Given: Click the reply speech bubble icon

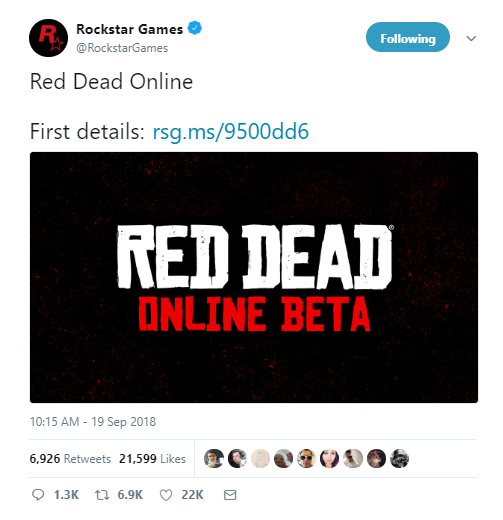Looking at the screenshot, I should (38, 495).
